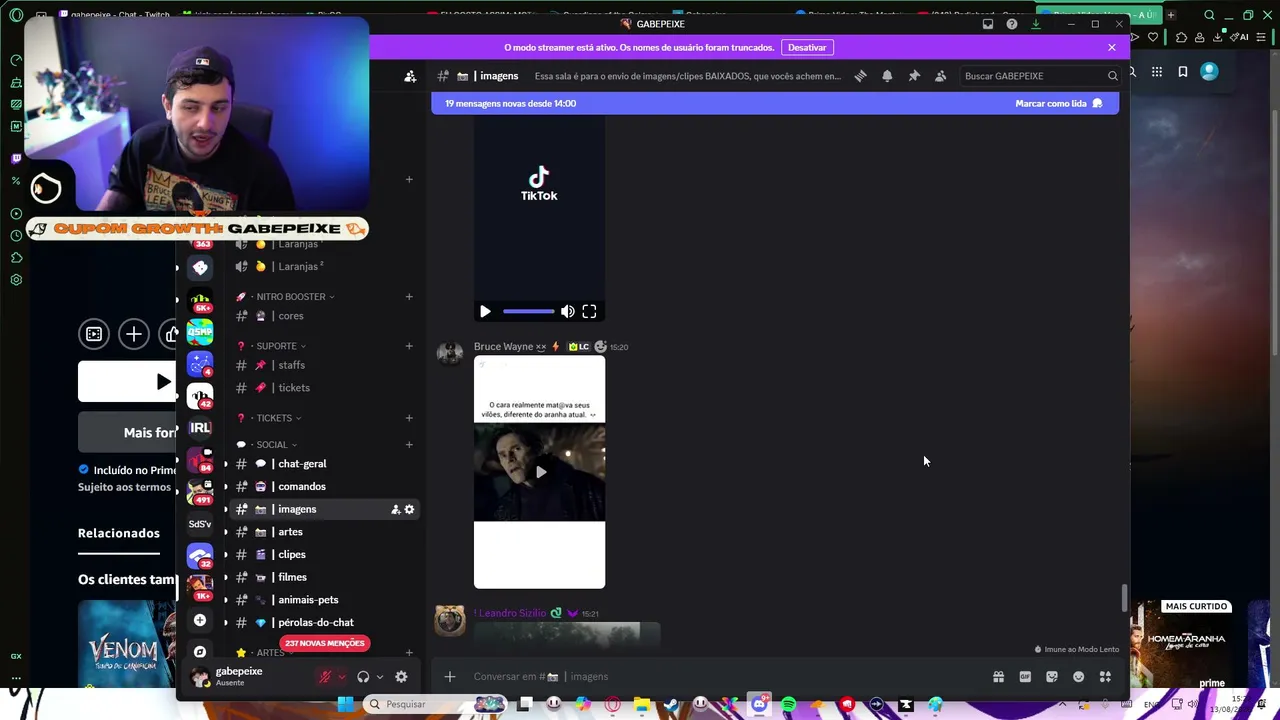Edit imagens channel settings gear

[409, 510]
